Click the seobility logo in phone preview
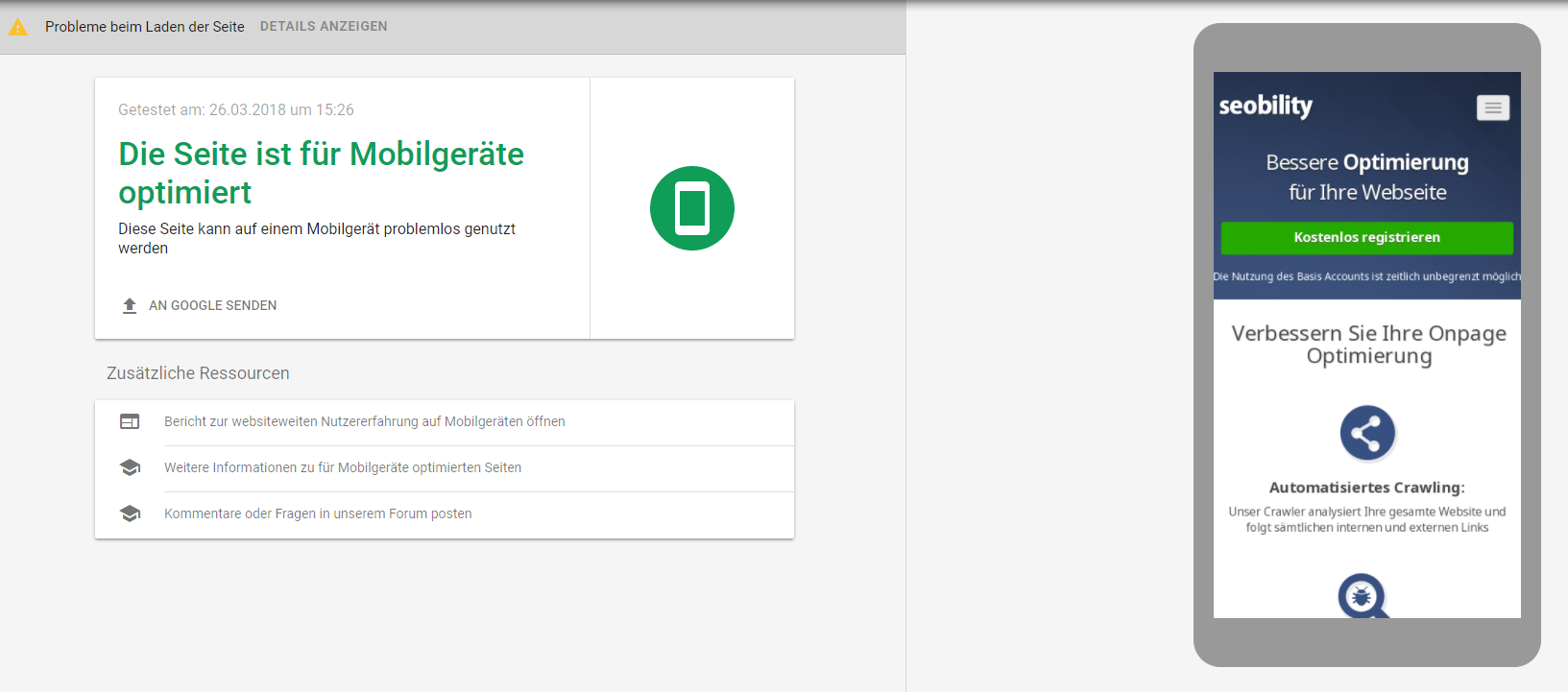The width and height of the screenshot is (1568, 692). pos(1266,106)
